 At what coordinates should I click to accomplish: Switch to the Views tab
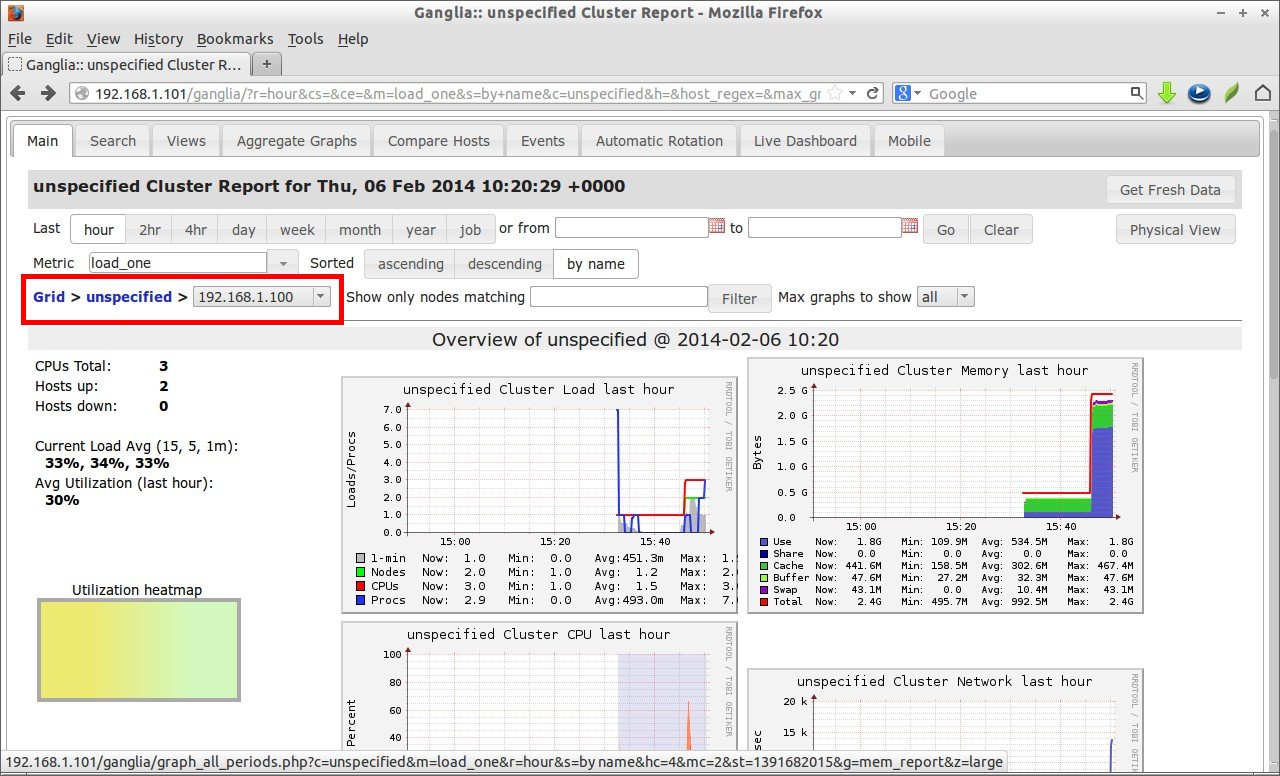point(186,141)
